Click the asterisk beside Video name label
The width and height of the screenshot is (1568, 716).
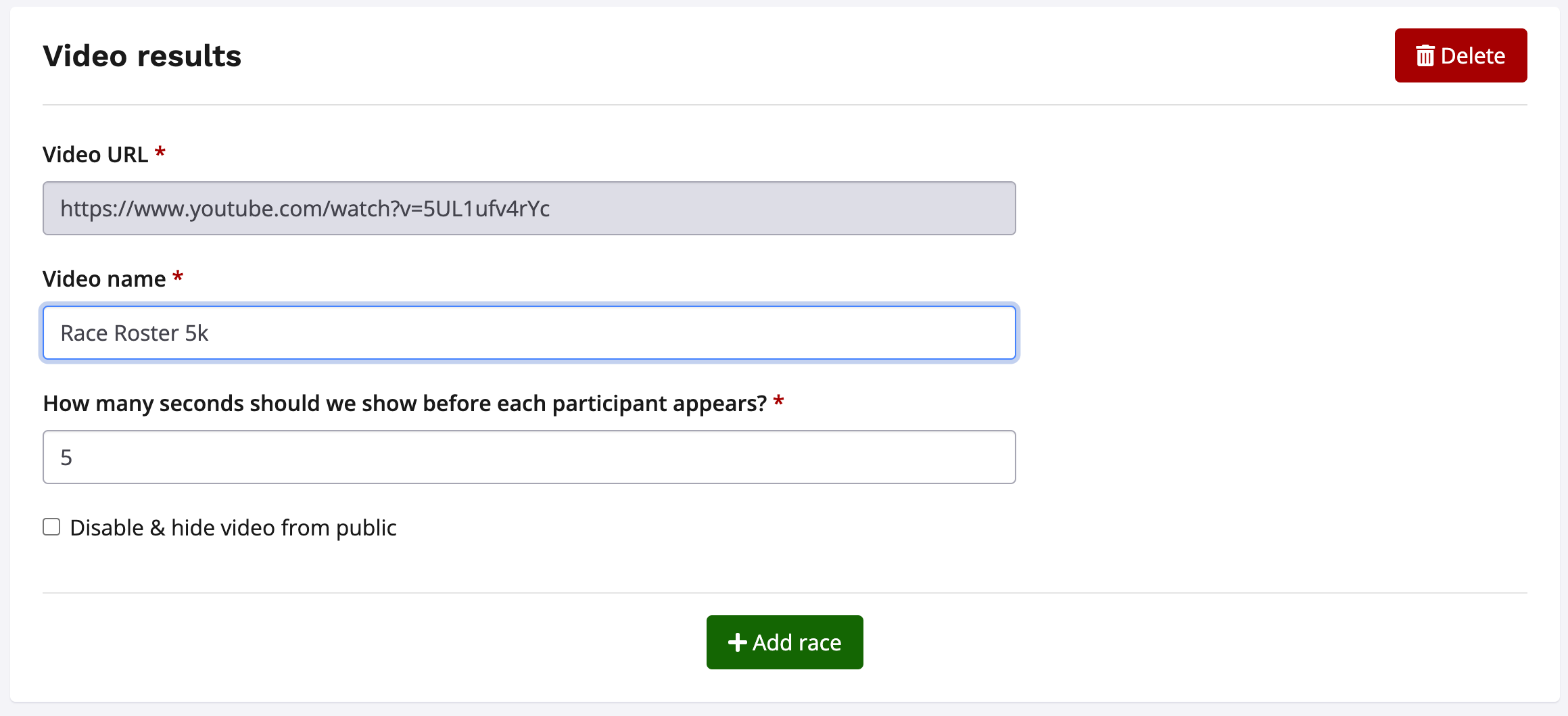tap(177, 277)
